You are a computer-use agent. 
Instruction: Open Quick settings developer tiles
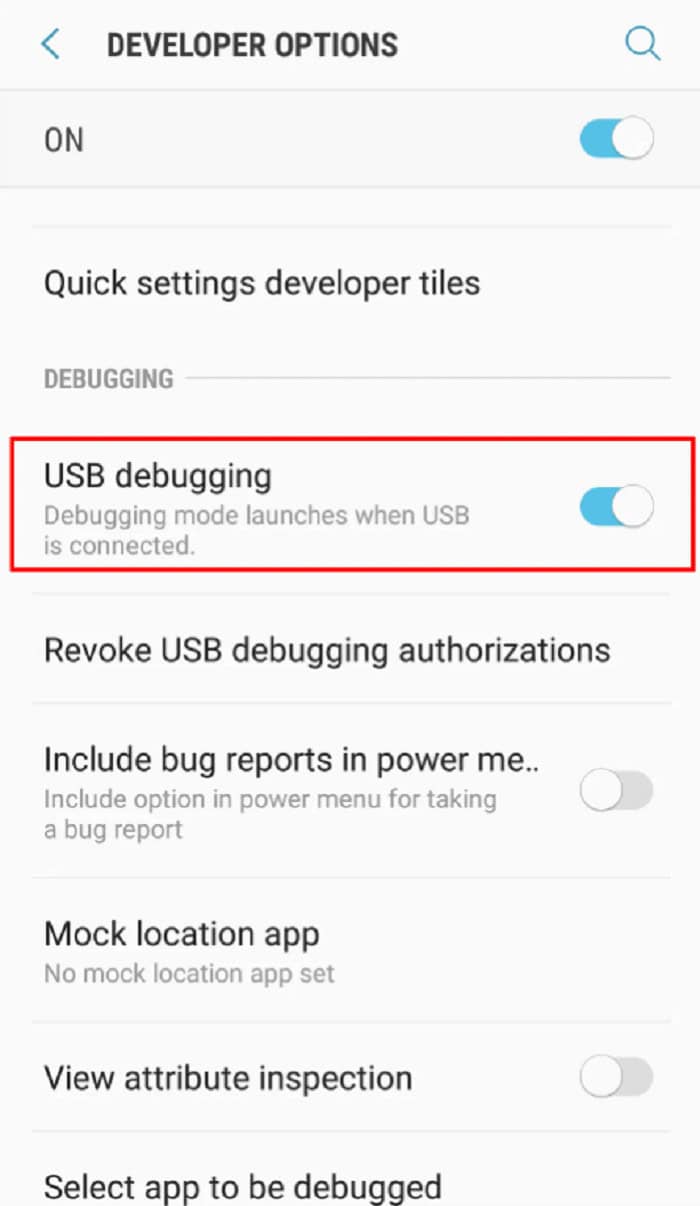click(x=350, y=283)
